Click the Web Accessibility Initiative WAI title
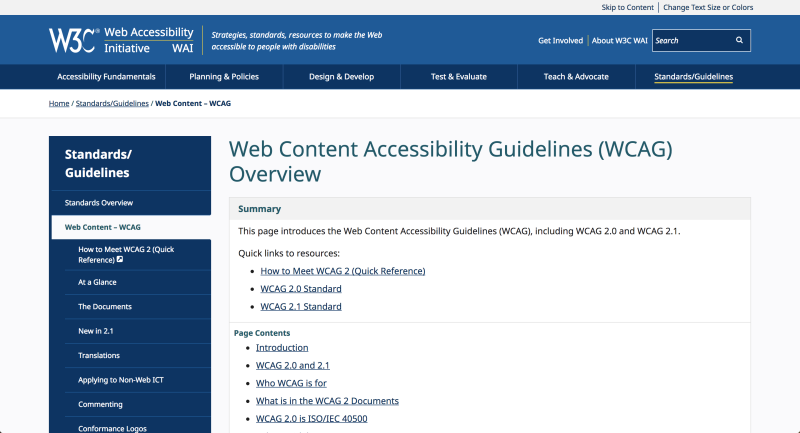Image resolution: width=800 pixels, height=433 pixels. (148, 40)
